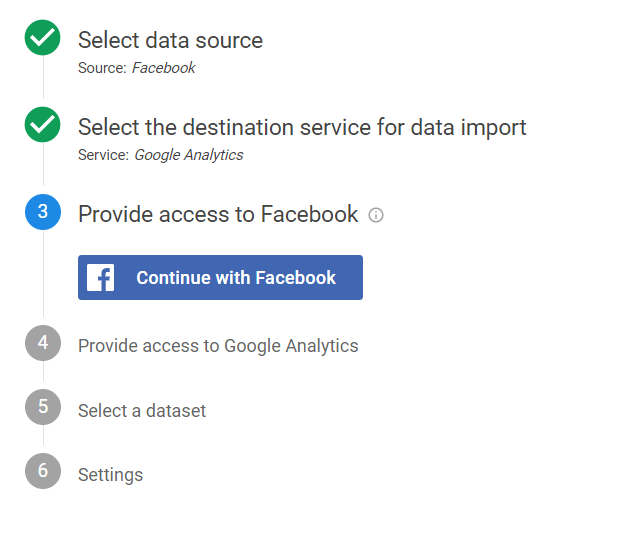This screenshot has width=638, height=547.
Task: Click the green checkmark beside destination service step
Action: pyautogui.click(x=42, y=125)
